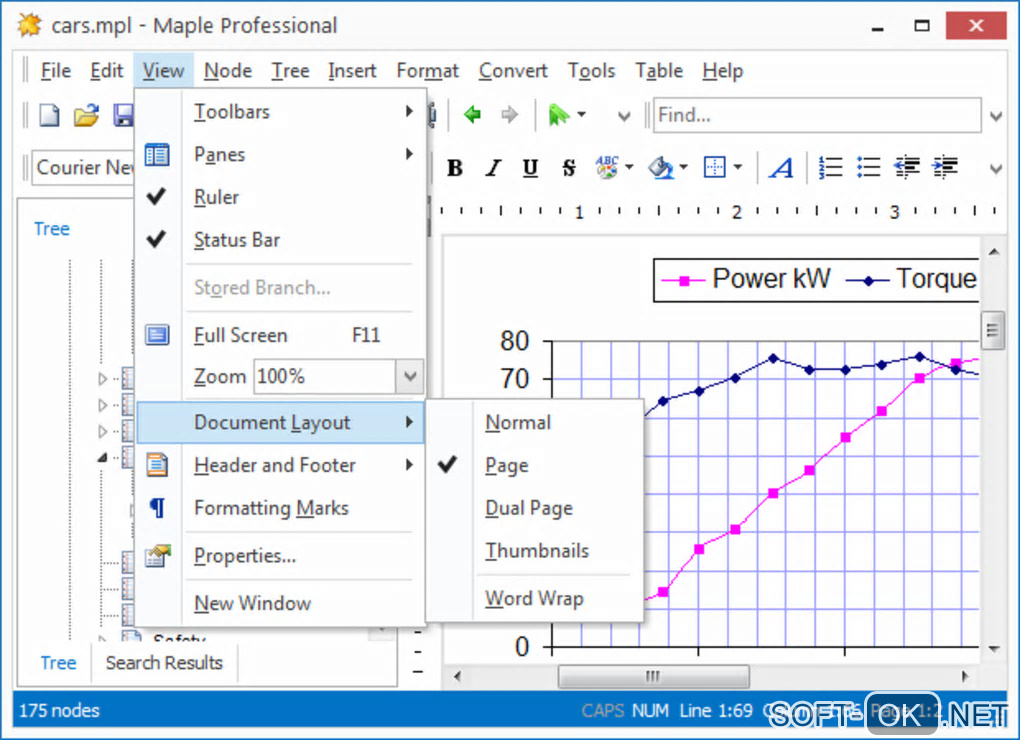Image resolution: width=1020 pixels, height=740 pixels.
Task: Open the borders dropdown arrow
Action: (738, 167)
